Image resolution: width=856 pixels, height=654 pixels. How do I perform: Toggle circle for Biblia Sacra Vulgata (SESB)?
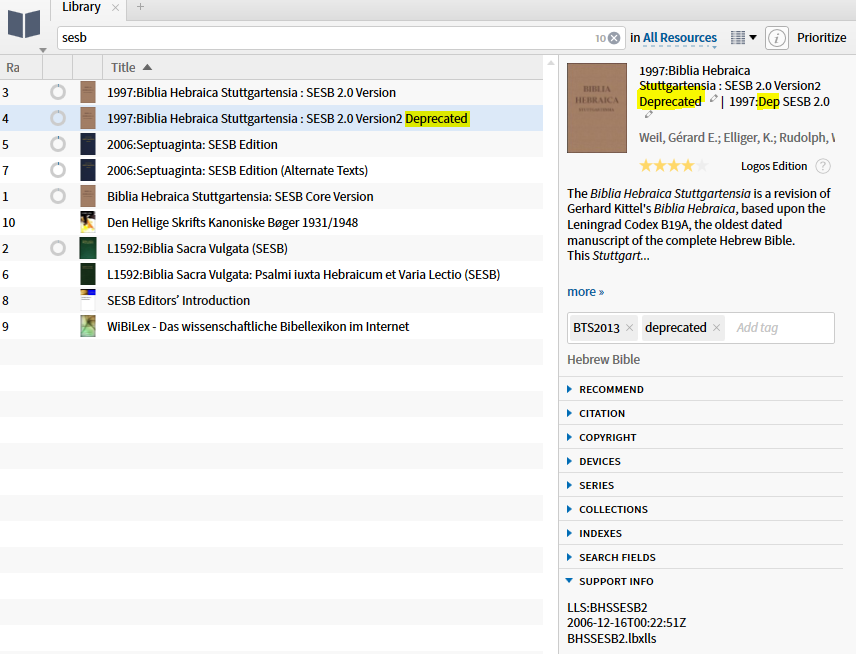click(x=58, y=248)
